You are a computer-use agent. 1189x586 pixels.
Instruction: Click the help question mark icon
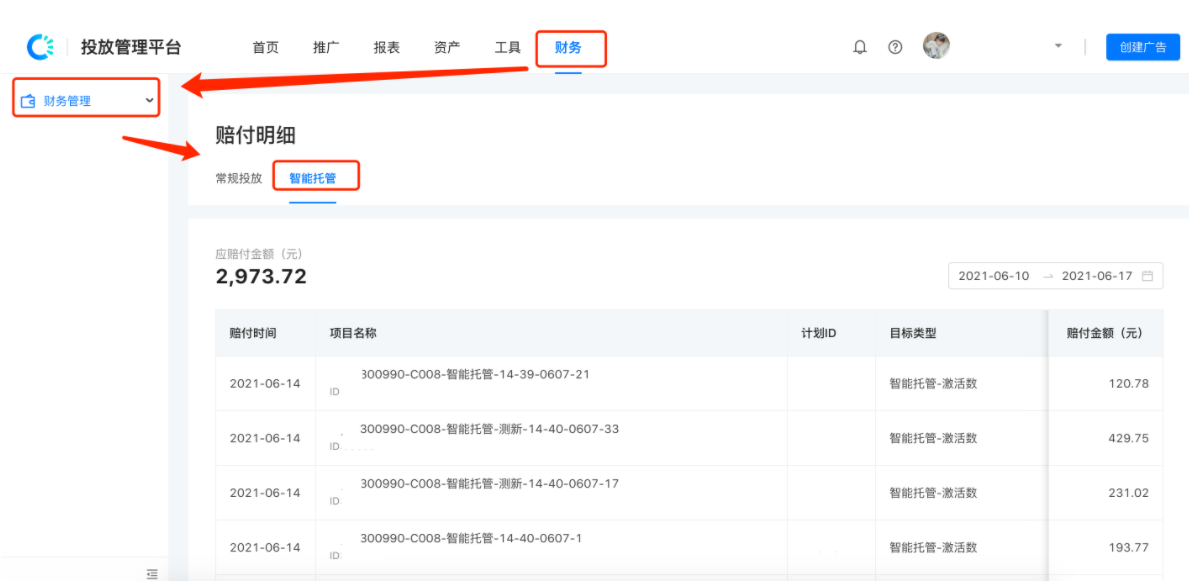point(894,45)
